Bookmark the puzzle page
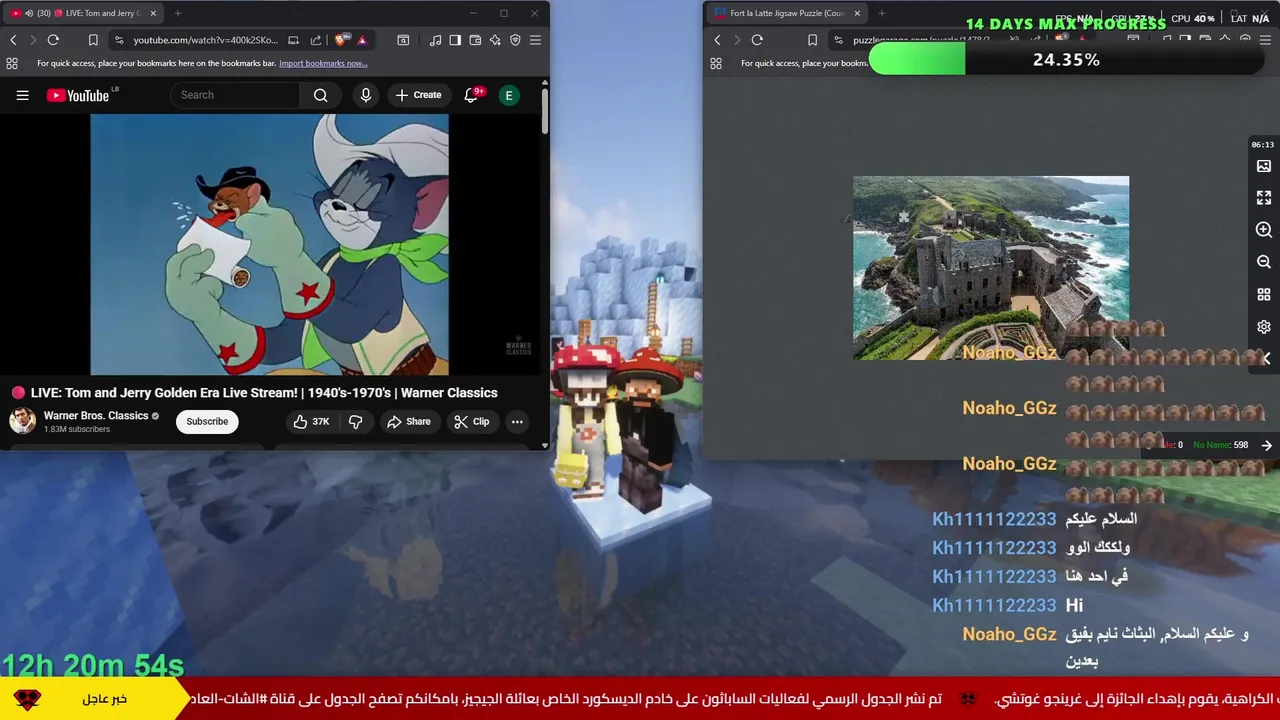This screenshot has height=720, width=1280. pyautogui.click(x=812, y=40)
